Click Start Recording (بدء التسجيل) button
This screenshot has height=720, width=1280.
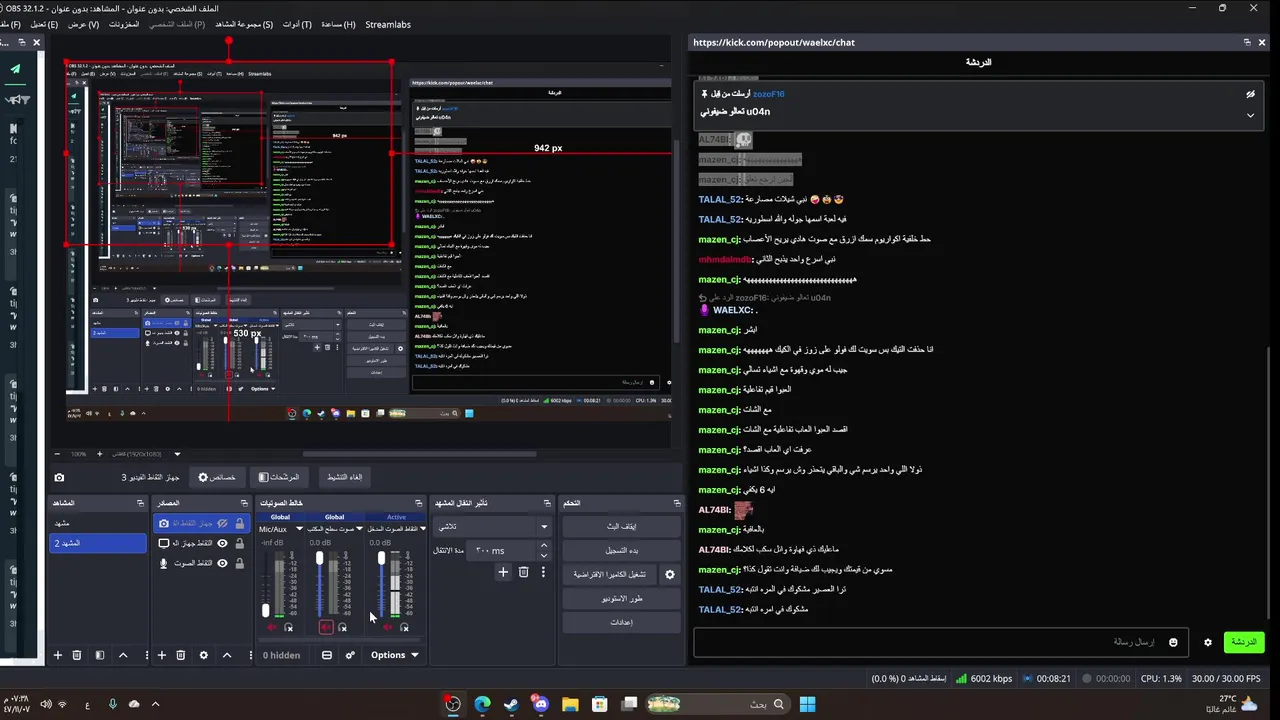(x=621, y=550)
